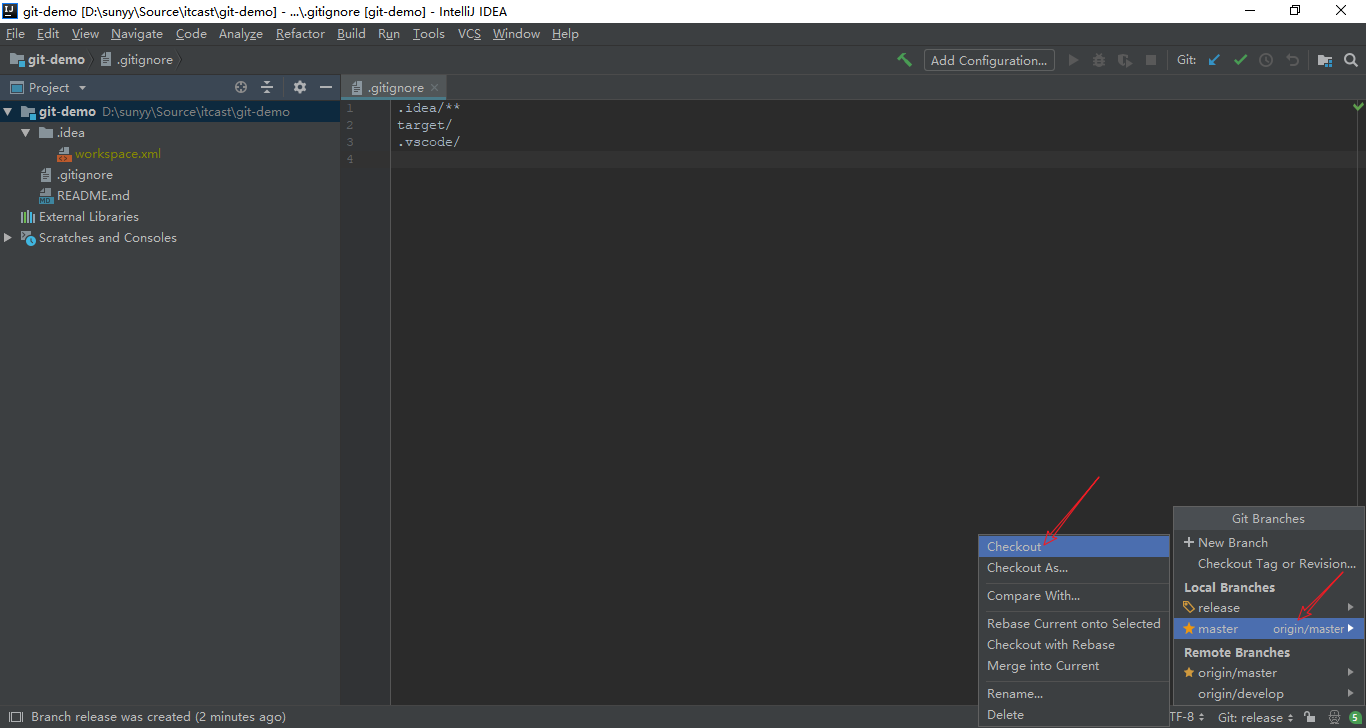Click the Search Everywhere magnifier icon
This screenshot has width=1366, height=728.
click(x=1351, y=60)
